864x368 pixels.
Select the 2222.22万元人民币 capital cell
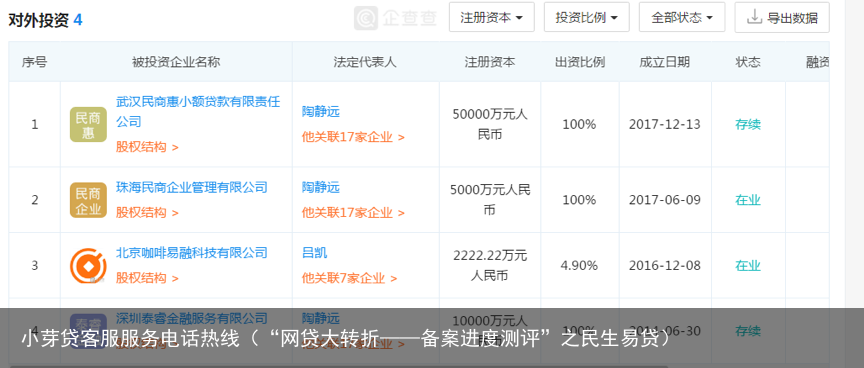pos(490,266)
